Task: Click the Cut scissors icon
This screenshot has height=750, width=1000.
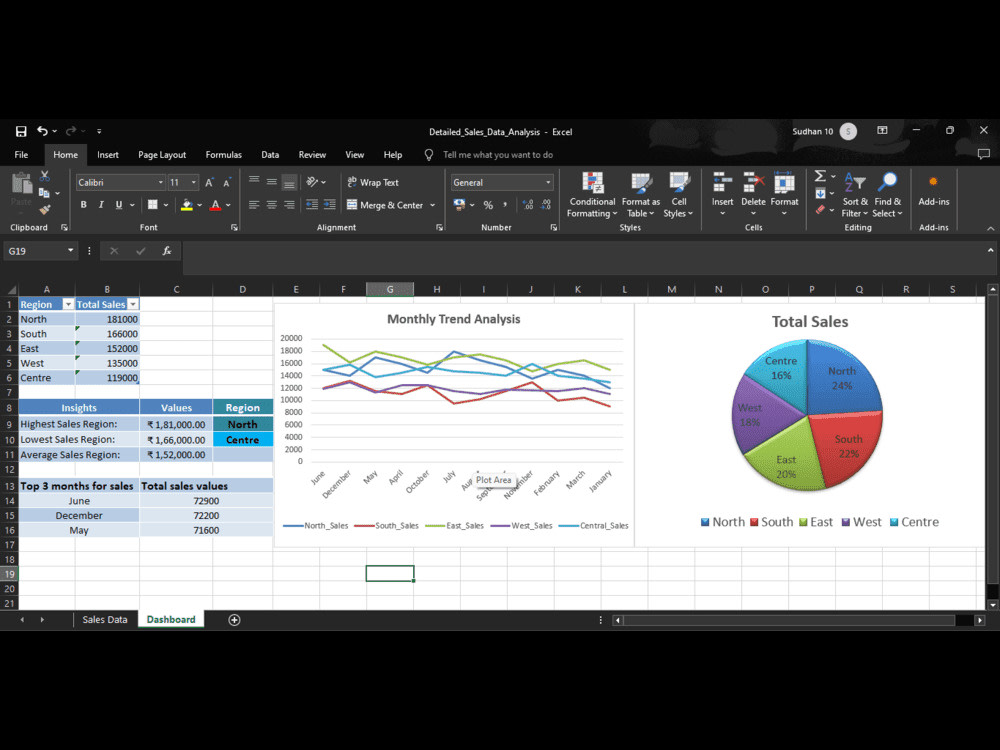Action: pyautogui.click(x=45, y=175)
